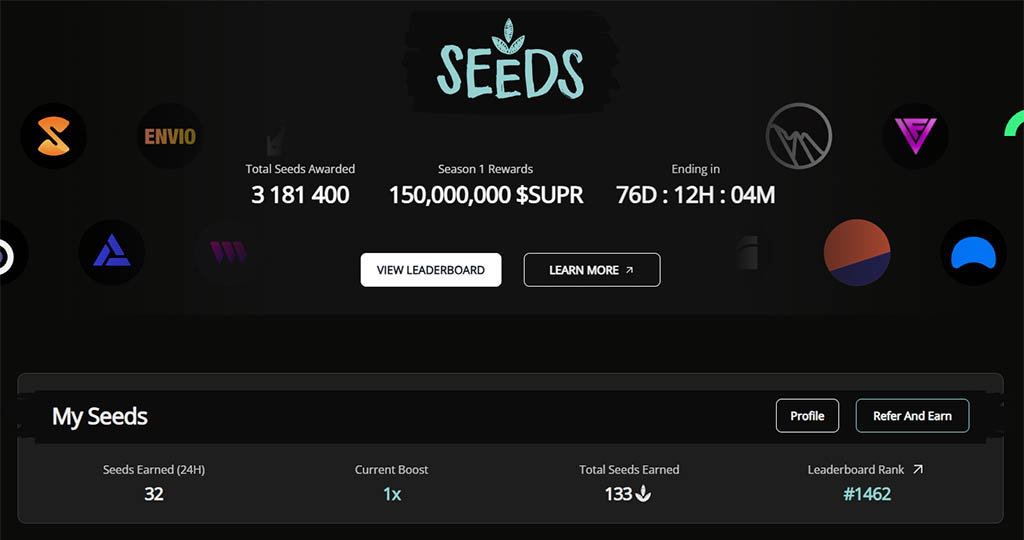The height and width of the screenshot is (540, 1024).
Task: Select the grey mountain circle logo
Action: point(798,136)
